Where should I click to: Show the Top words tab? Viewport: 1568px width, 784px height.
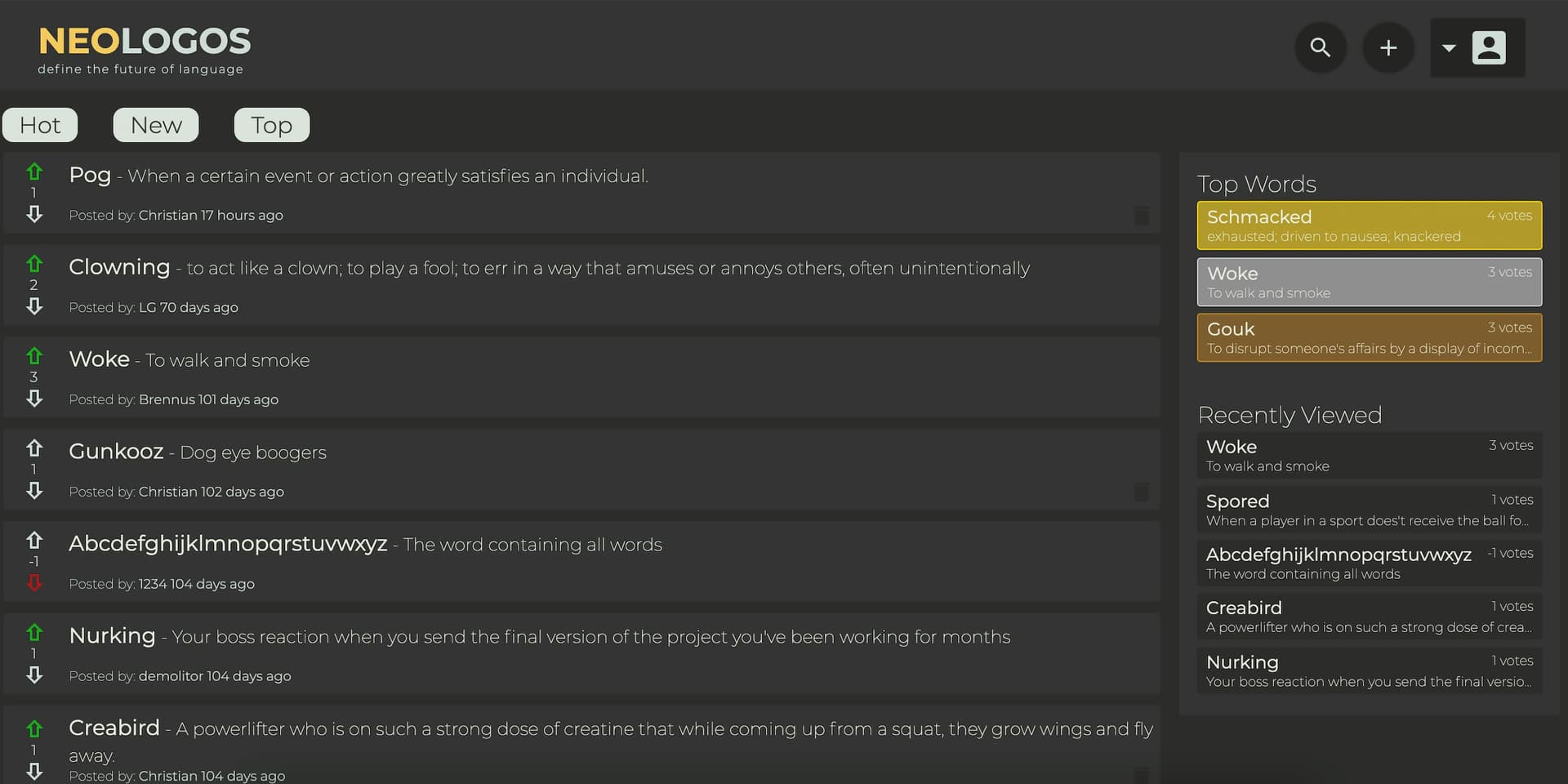[x=271, y=125]
